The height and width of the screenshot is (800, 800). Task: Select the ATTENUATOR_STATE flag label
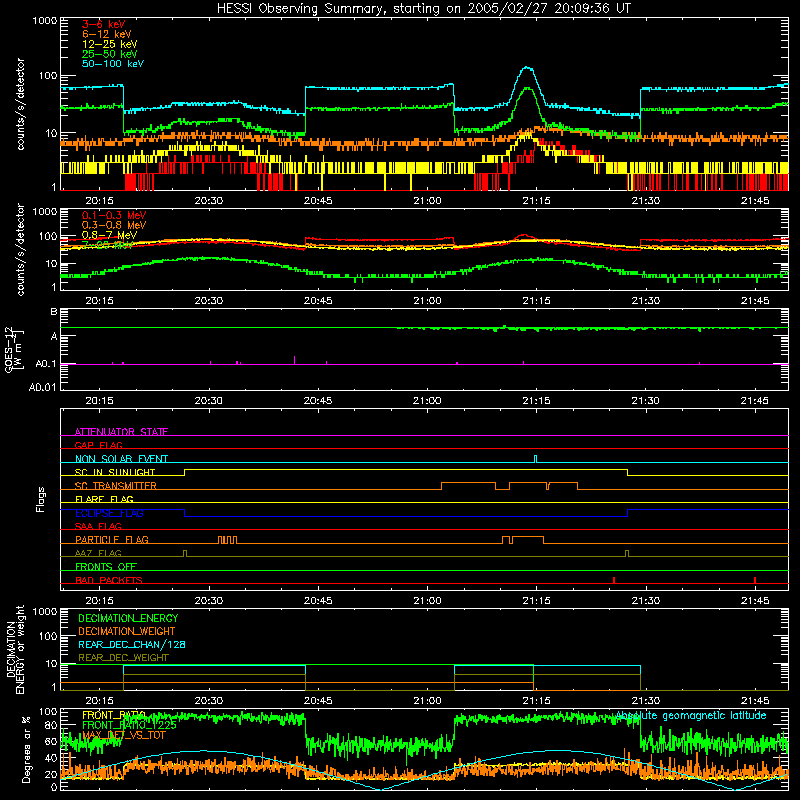click(121, 432)
